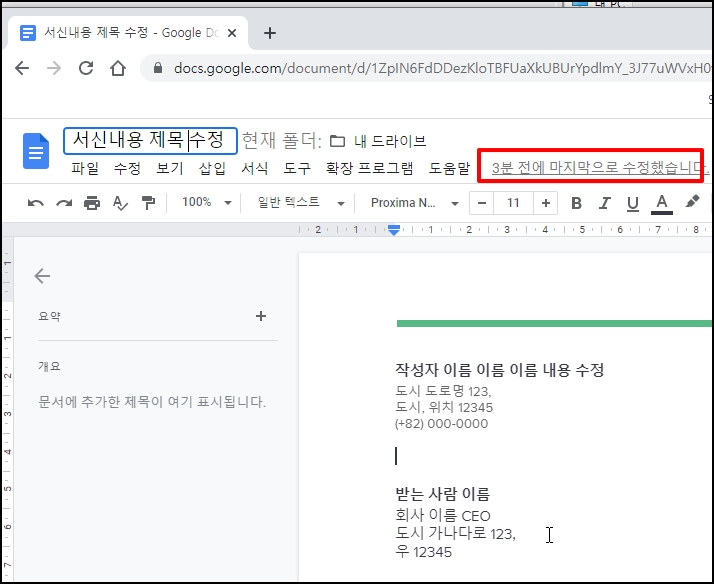The height and width of the screenshot is (584, 714).
Task: Click the heading 작성자 이름 이름 이름 내용 수정
Action: (500, 370)
